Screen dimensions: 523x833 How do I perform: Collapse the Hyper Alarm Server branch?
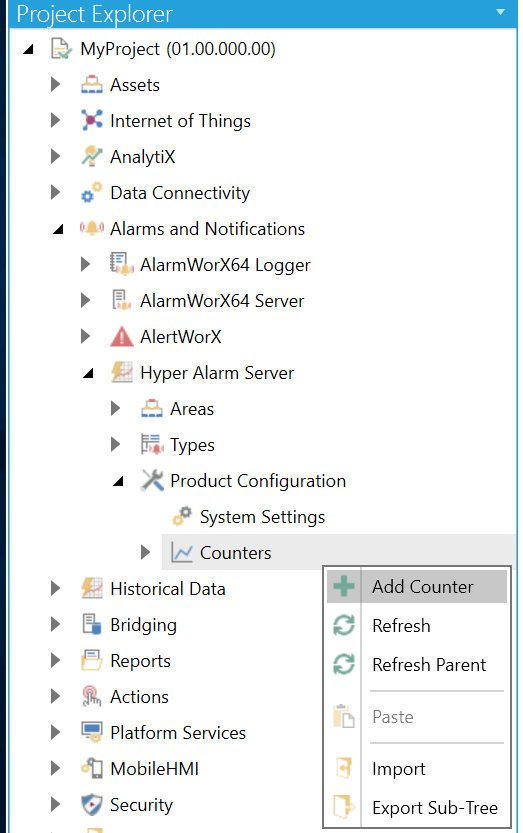pos(89,373)
